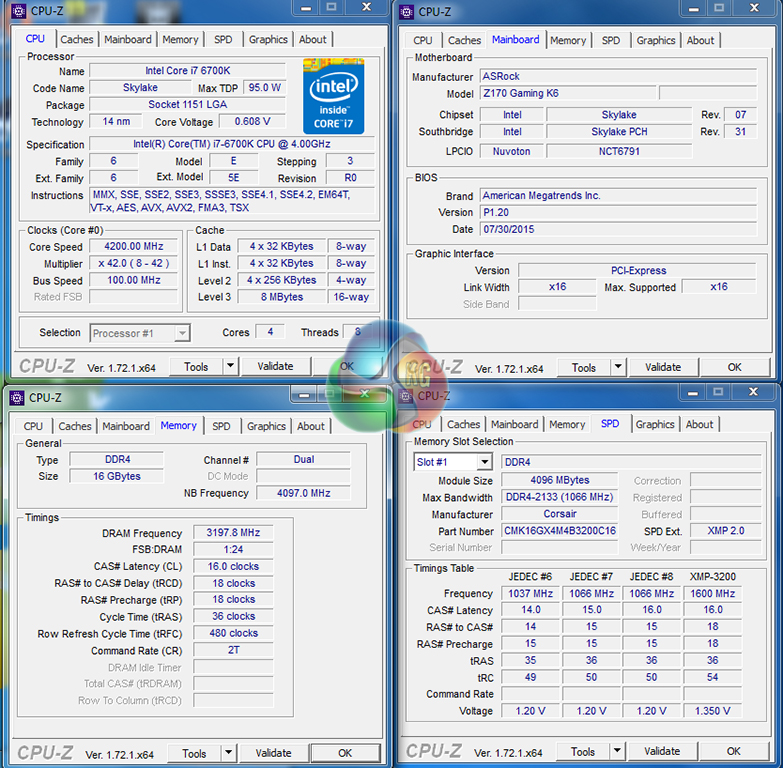Viewport: 783px width, 768px height.
Task: Maximize the SPD tab CPU-Z window
Action: tap(719, 391)
